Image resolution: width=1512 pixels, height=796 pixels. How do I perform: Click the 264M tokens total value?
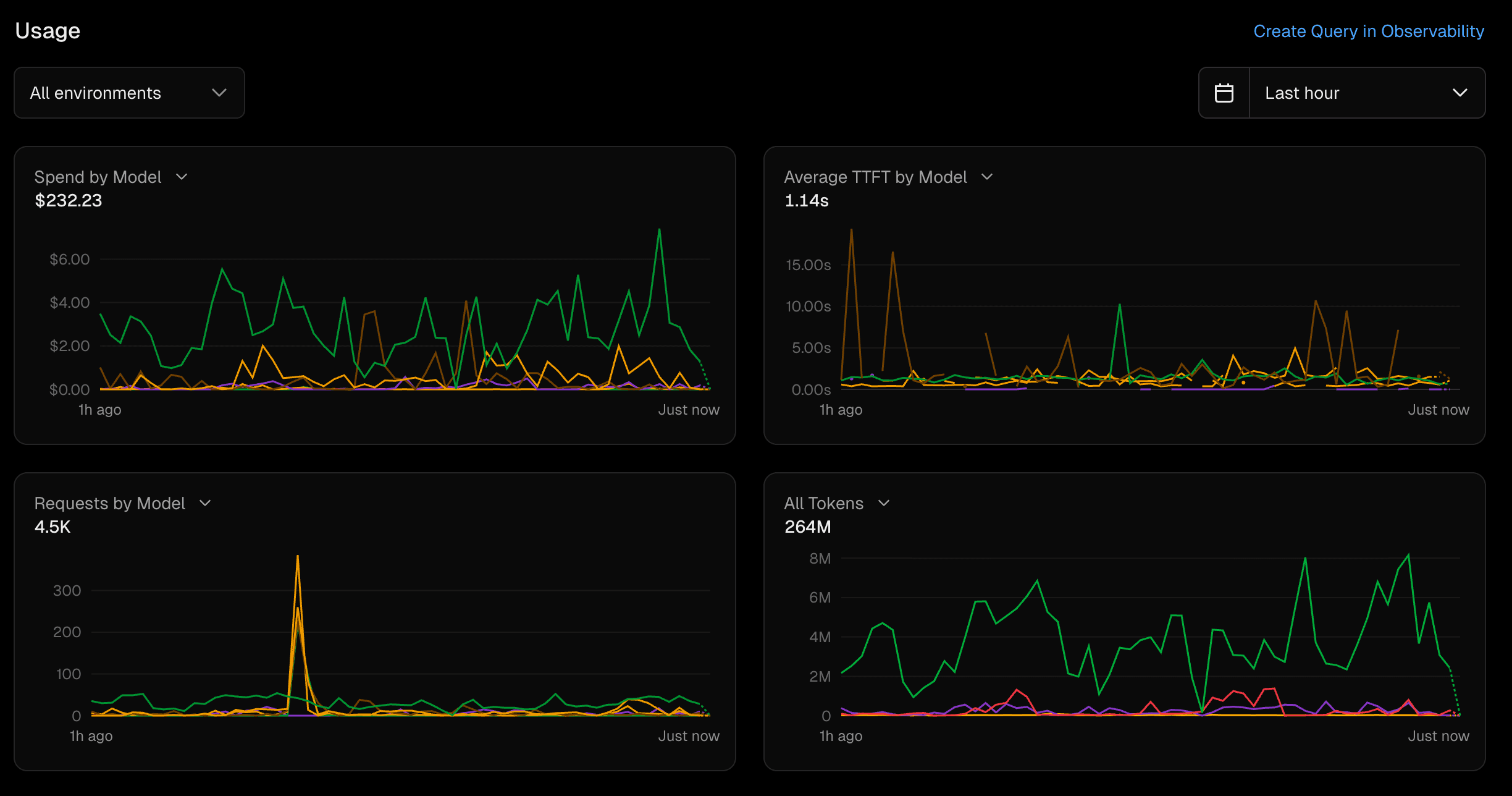[x=807, y=527]
